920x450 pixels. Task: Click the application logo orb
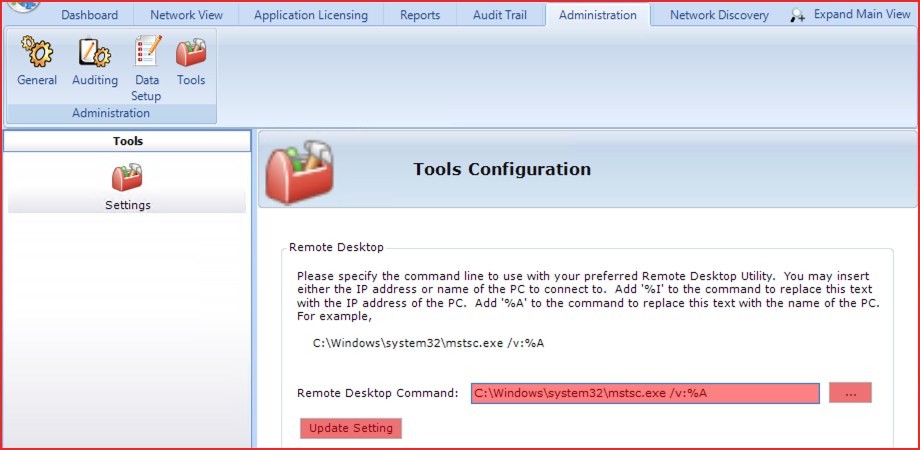click(23, 5)
